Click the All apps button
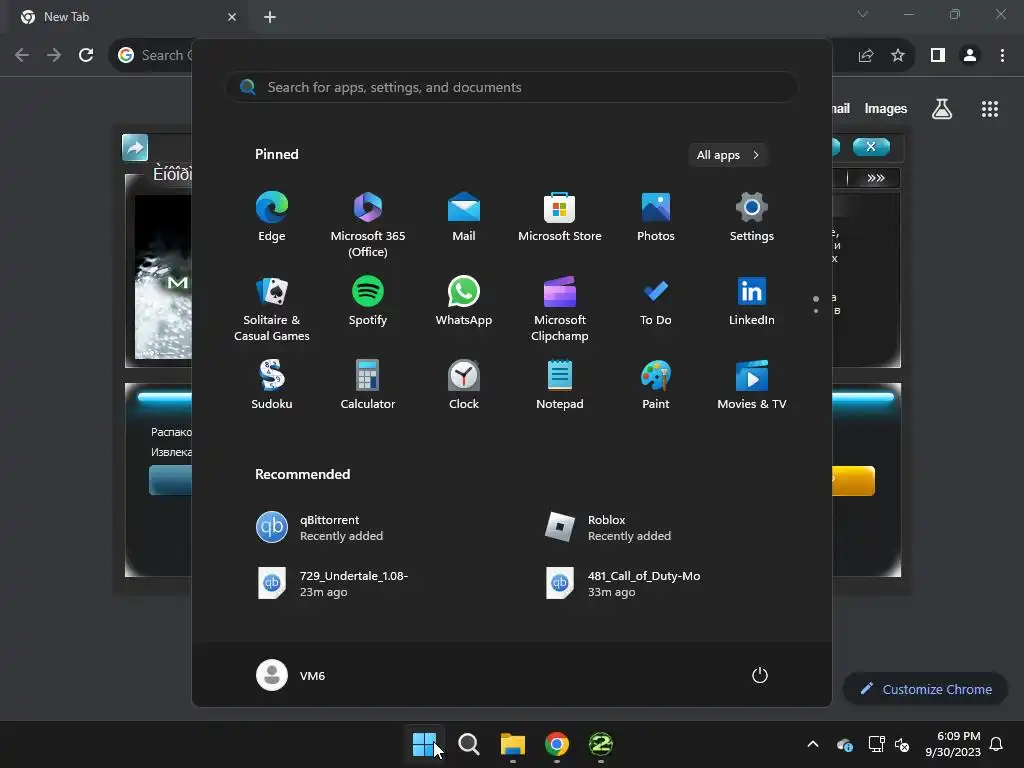The width and height of the screenshot is (1024, 768). (x=728, y=155)
